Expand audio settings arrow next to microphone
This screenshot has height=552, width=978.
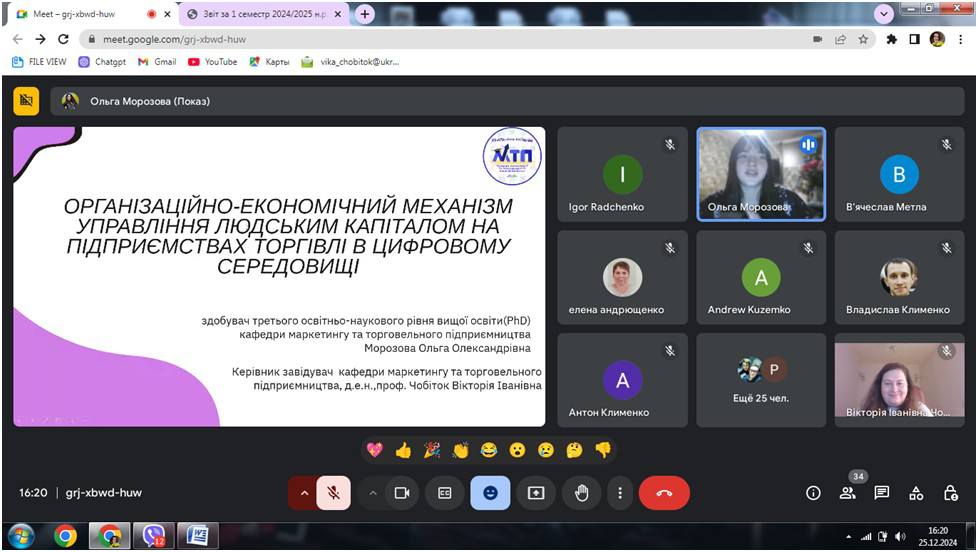click(304, 493)
